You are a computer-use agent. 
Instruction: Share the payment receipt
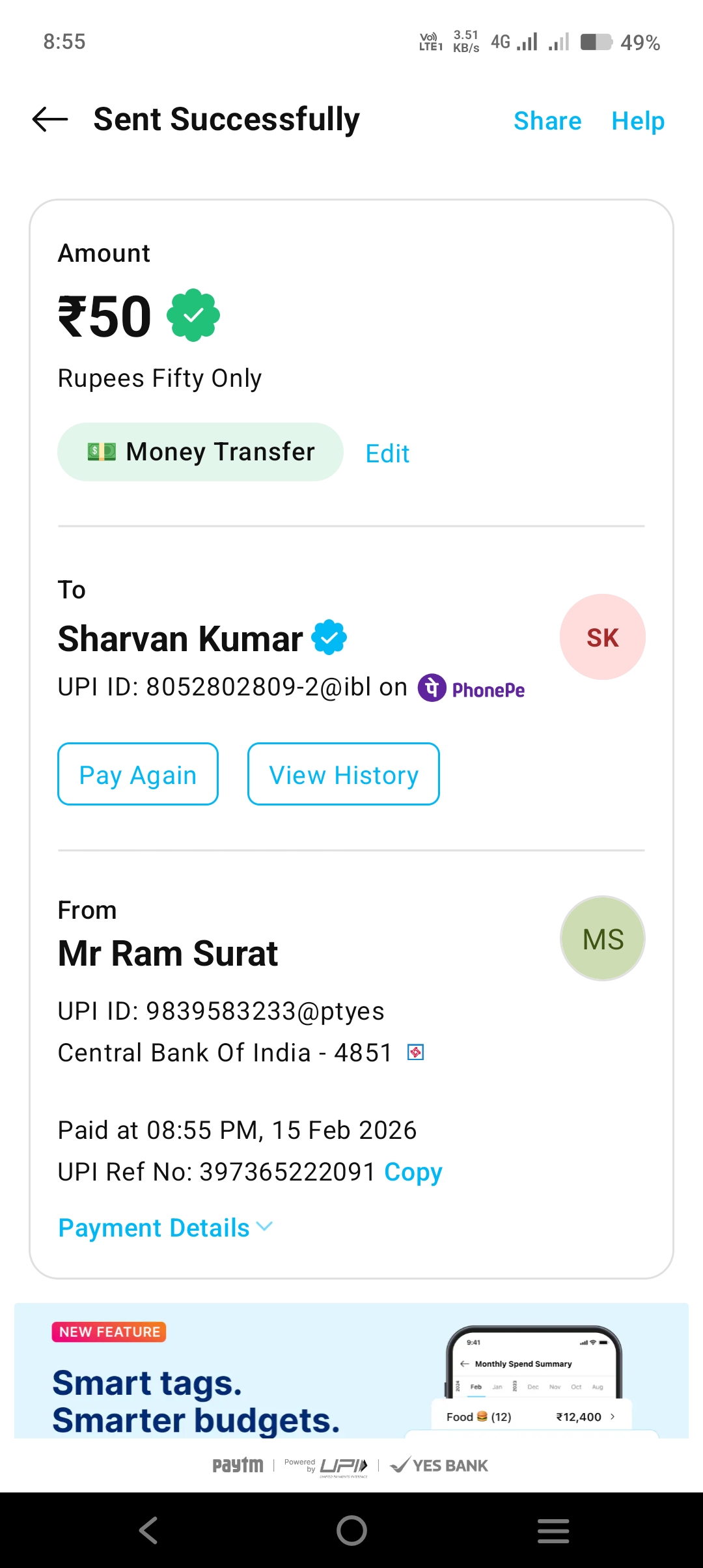(x=547, y=121)
